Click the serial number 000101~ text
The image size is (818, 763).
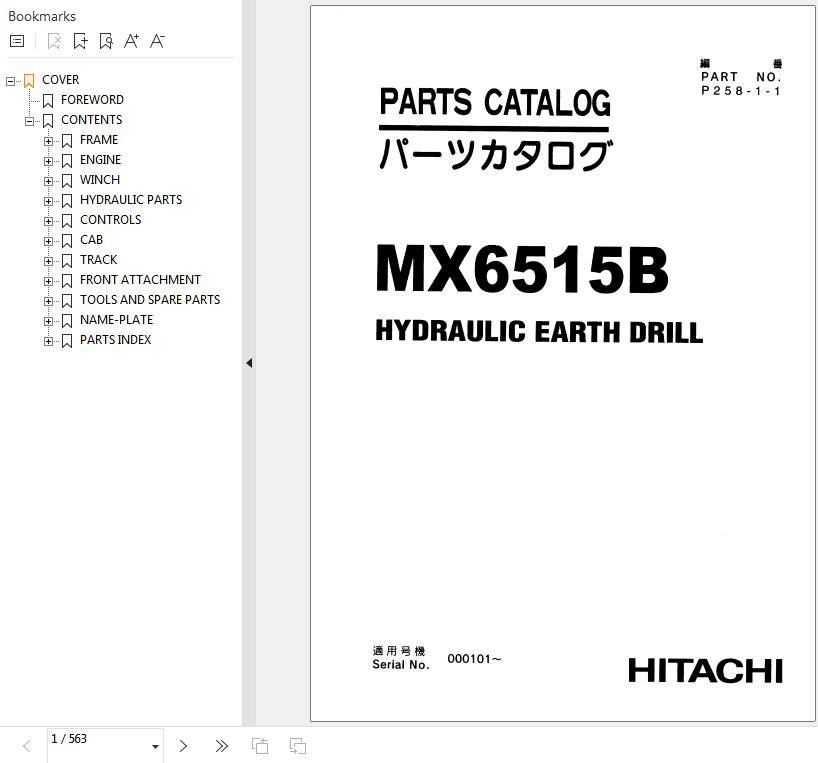point(474,659)
